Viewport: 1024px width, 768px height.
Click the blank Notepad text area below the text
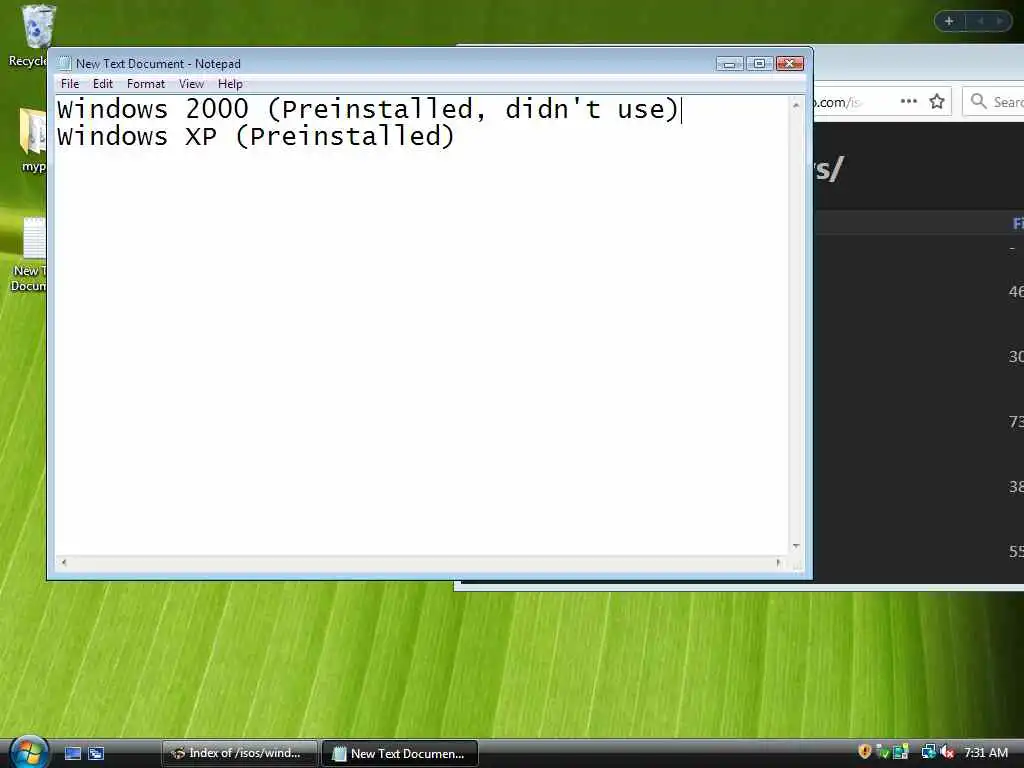(x=422, y=353)
